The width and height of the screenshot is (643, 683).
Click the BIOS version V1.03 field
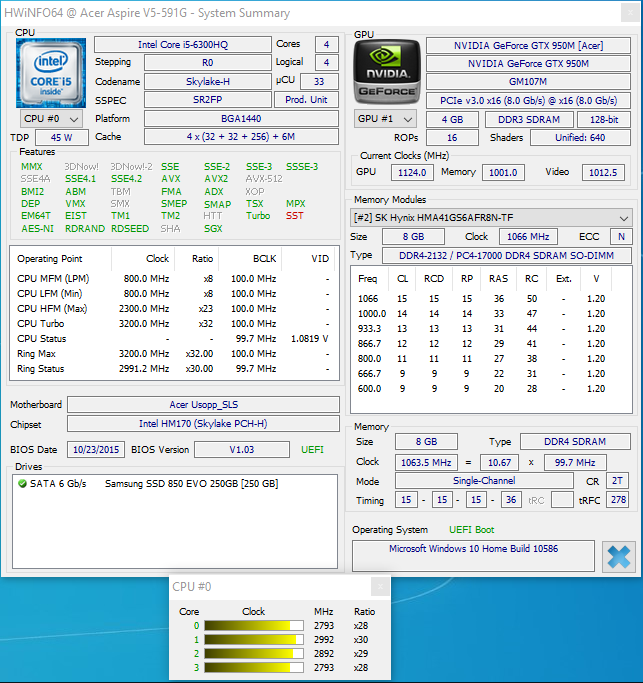[x=242, y=450]
